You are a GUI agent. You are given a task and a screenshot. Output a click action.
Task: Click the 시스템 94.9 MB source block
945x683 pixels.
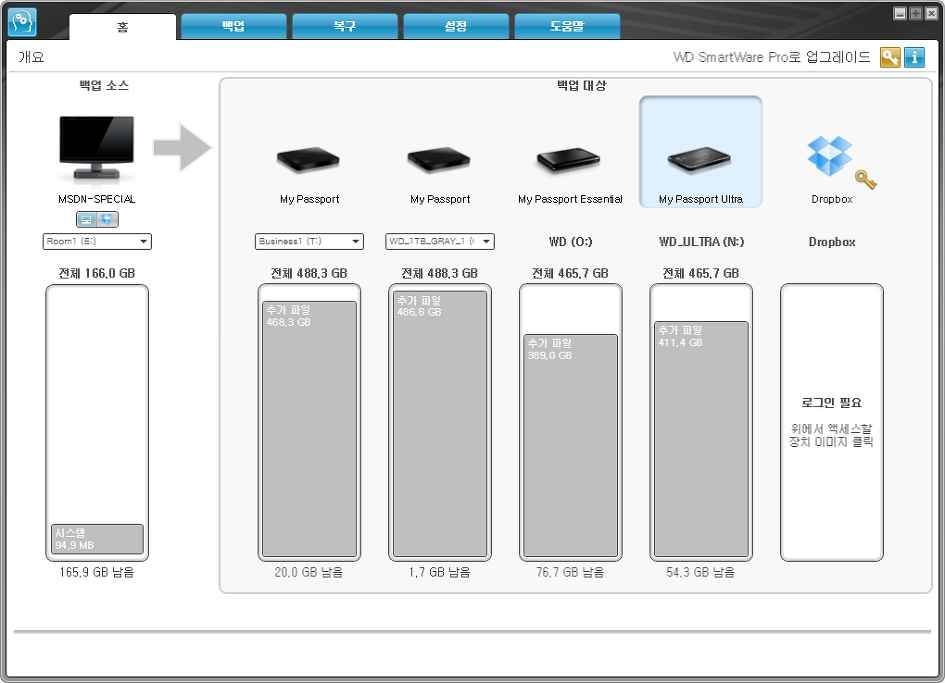click(97, 538)
